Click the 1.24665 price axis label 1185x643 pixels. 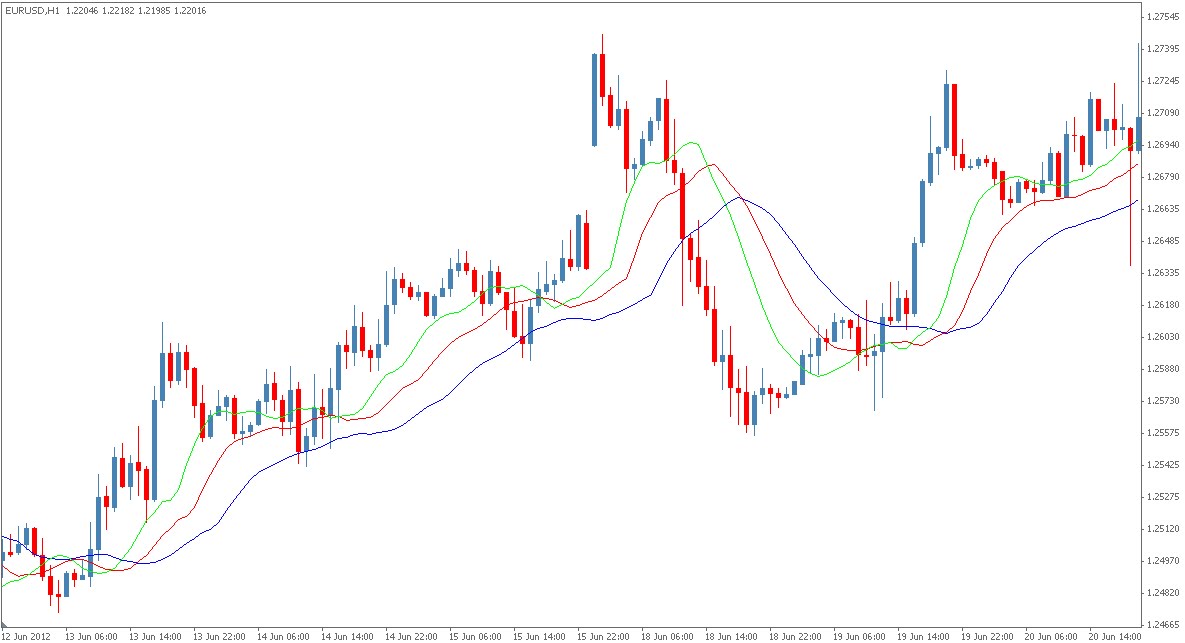[x=1163, y=625]
